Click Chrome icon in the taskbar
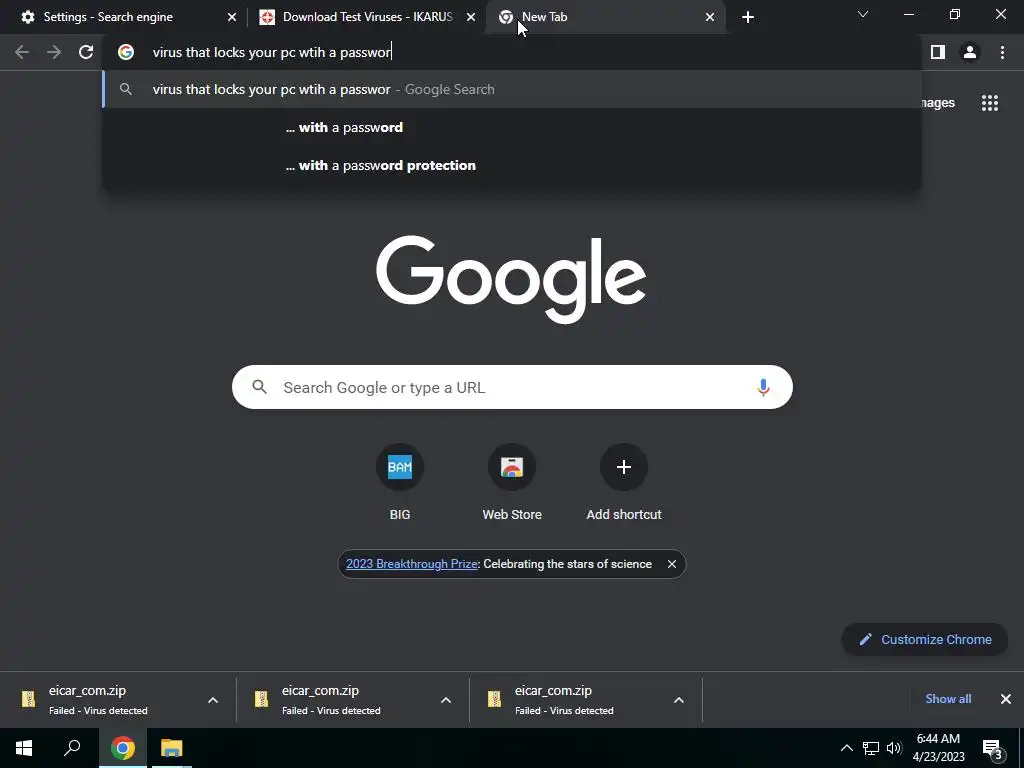 pyautogui.click(x=122, y=748)
